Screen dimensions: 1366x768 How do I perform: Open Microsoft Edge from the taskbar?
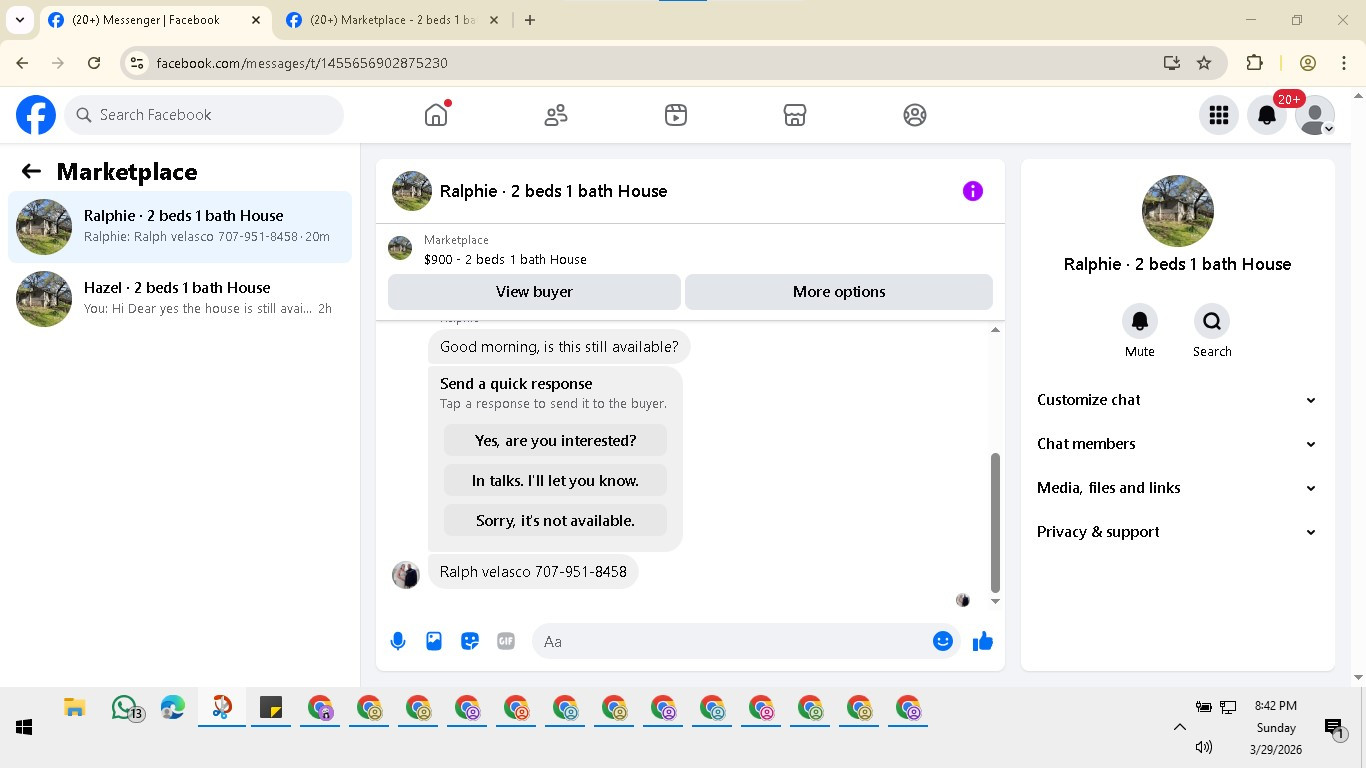(173, 708)
